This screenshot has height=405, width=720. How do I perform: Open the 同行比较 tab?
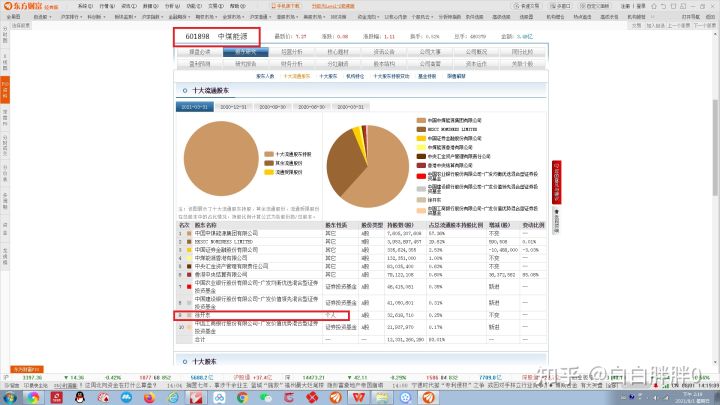pos(522,52)
